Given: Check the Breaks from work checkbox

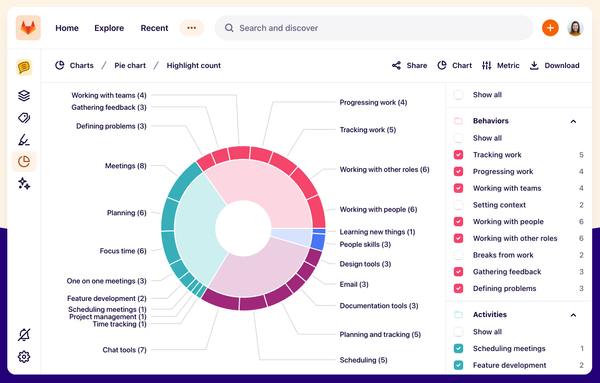Looking at the screenshot, I should (458, 255).
